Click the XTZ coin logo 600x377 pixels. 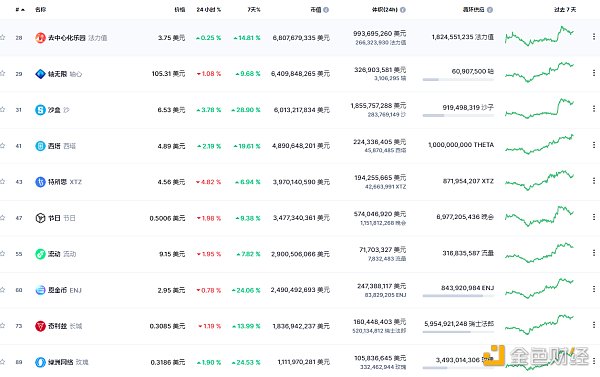point(40,182)
